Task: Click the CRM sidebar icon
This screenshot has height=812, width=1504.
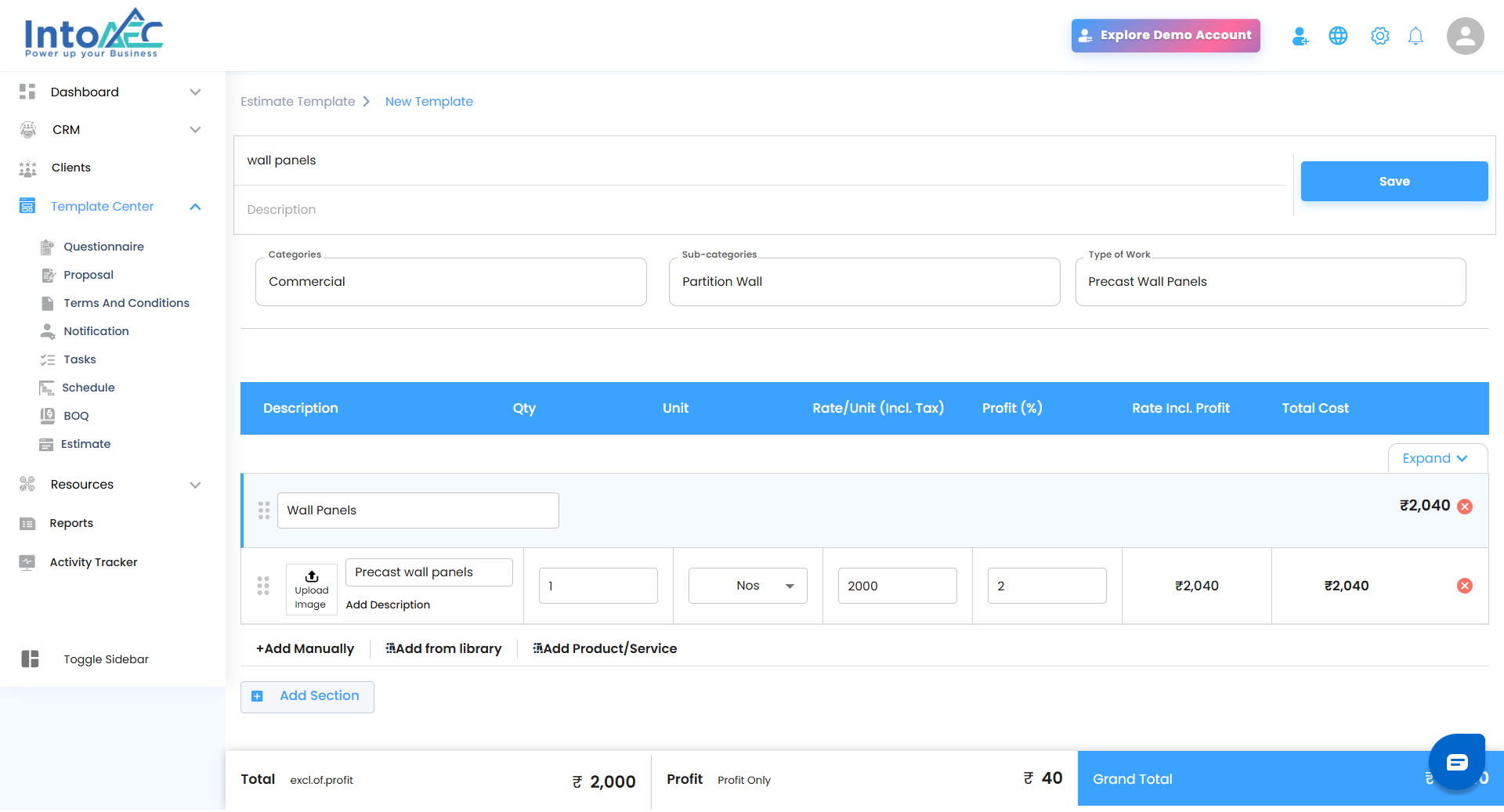Action: point(28,129)
